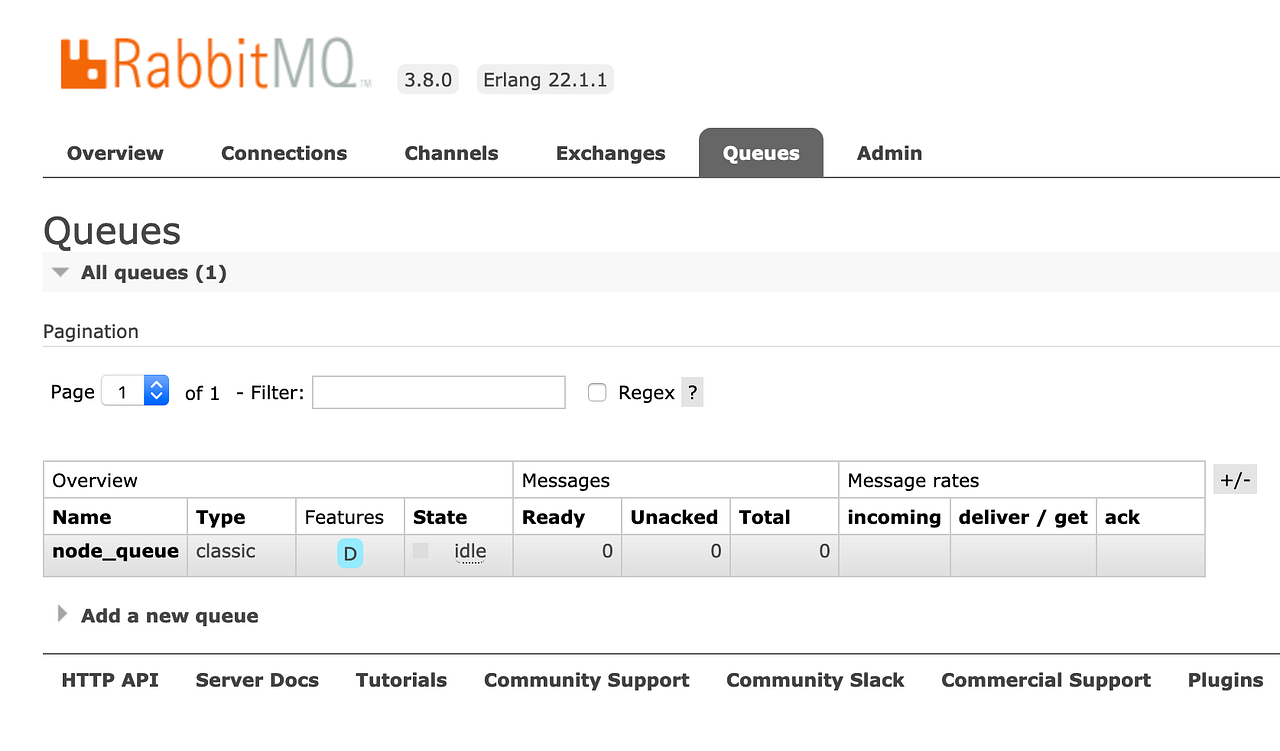Switch to the Overview tab

114,153
